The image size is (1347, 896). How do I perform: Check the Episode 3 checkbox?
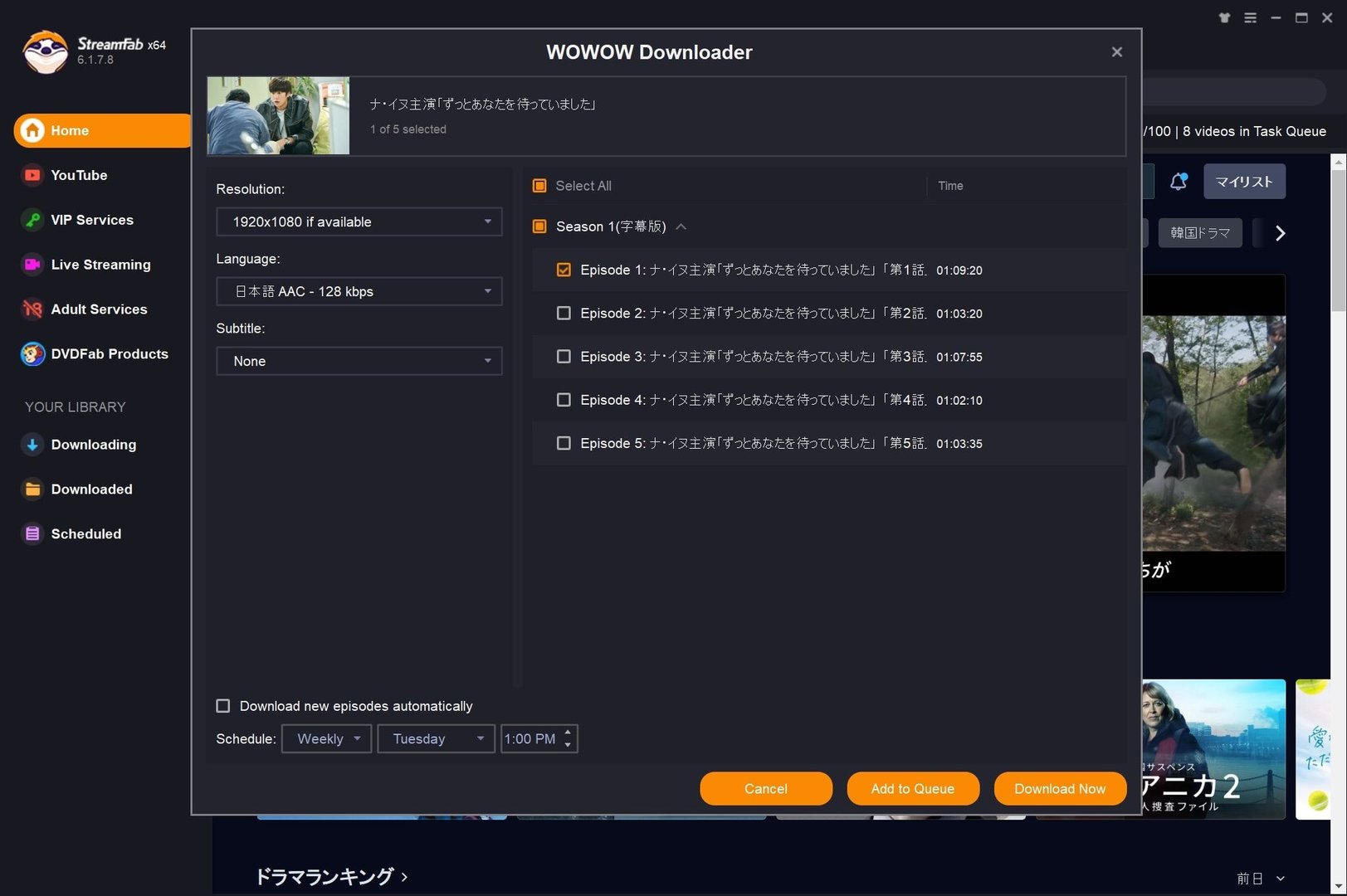tap(564, 356)
